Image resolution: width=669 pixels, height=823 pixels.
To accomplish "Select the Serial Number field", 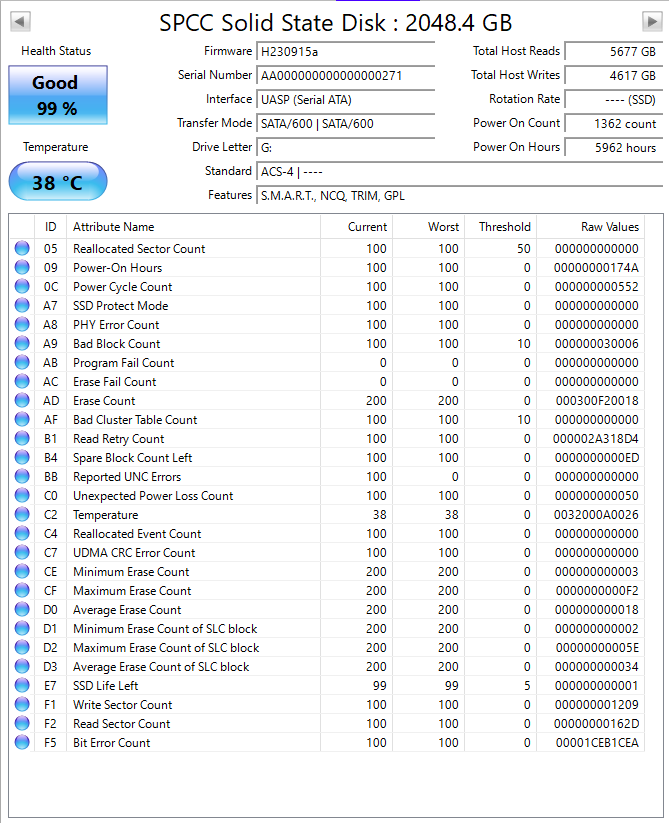I will (345, 75).
